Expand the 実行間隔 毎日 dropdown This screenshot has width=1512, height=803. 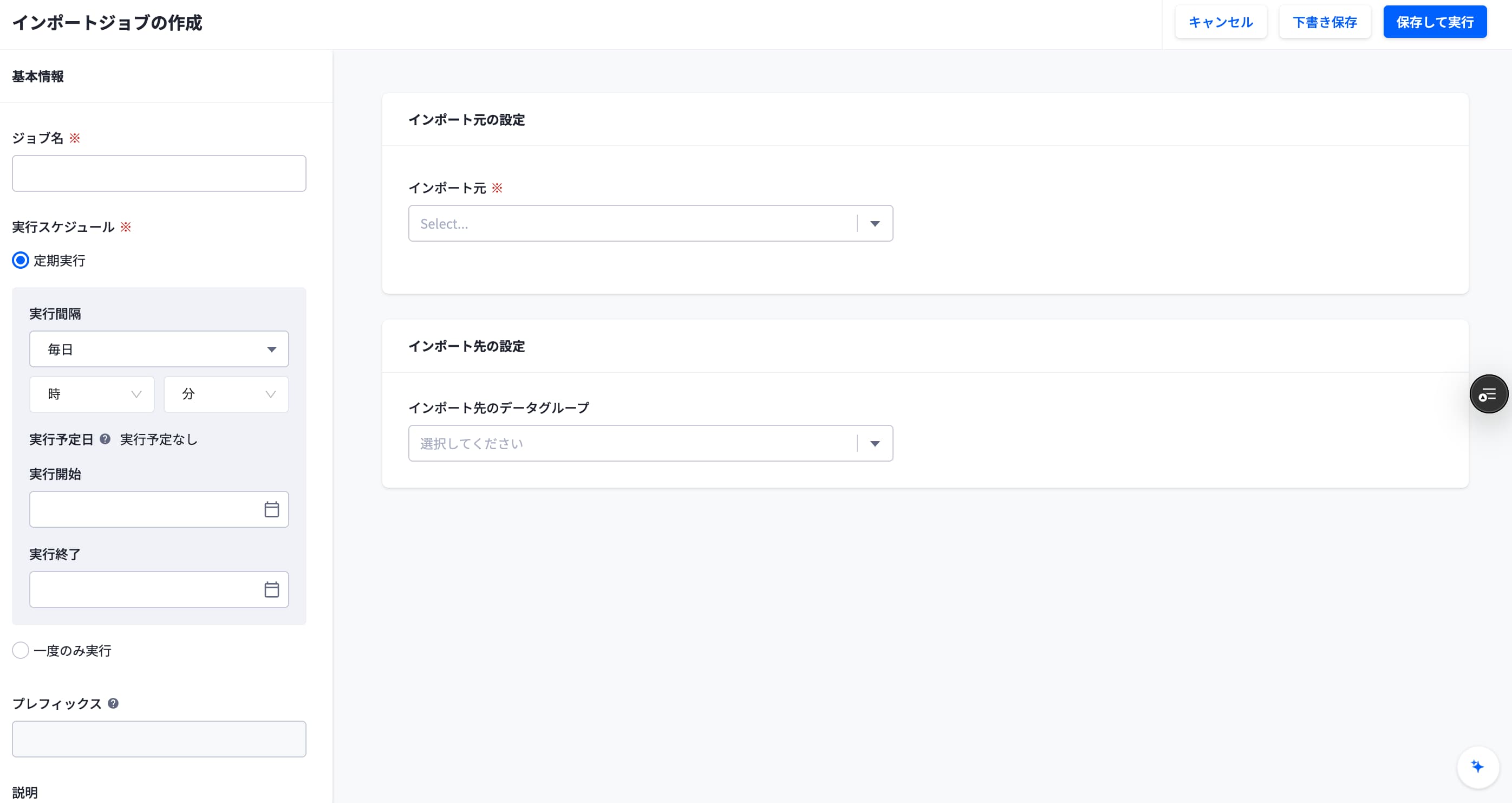(159, 349)
